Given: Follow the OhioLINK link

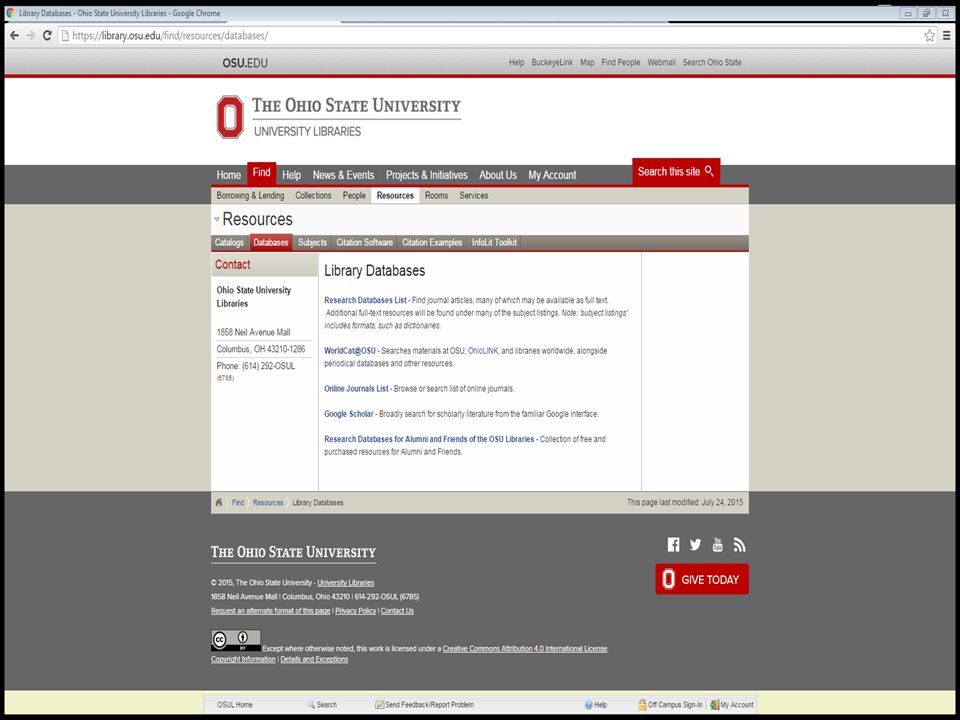Looking at the screenshot, I should point(483,351).
